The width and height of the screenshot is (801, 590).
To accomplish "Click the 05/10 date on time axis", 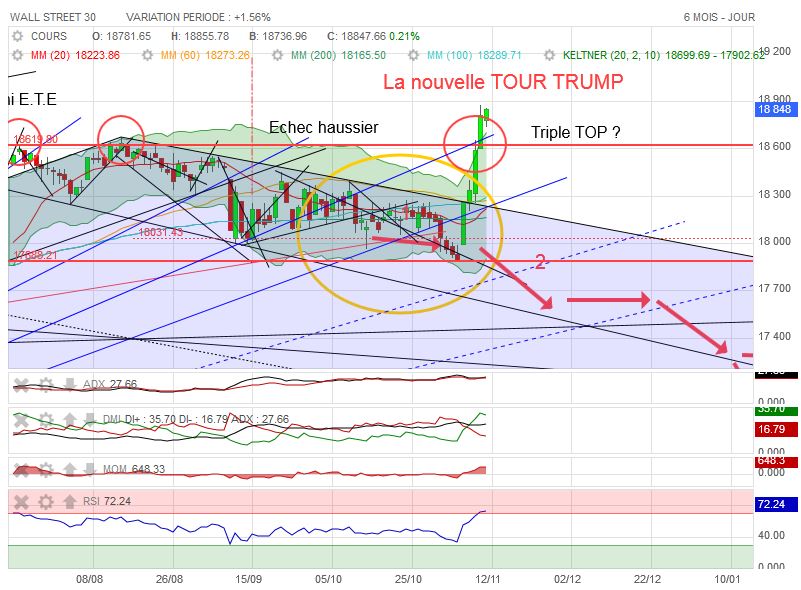I will (328, 579).
